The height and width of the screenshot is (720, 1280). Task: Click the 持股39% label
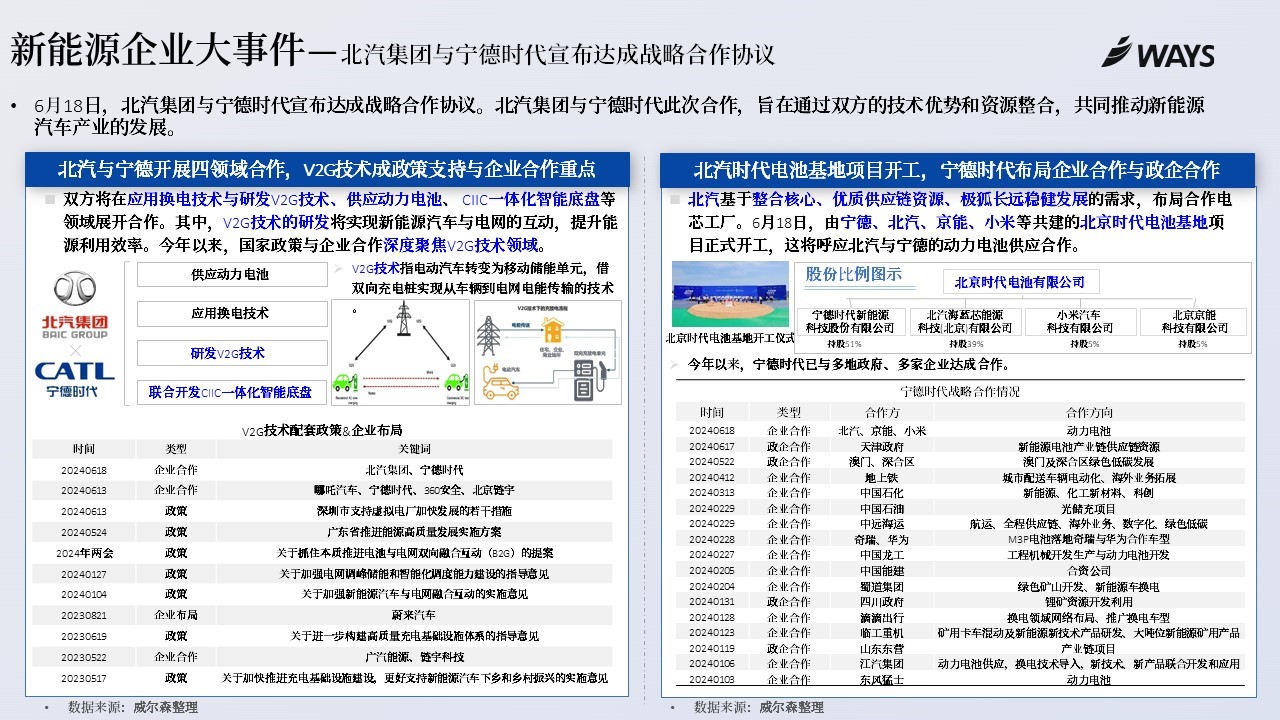click(x=966, y=344)
